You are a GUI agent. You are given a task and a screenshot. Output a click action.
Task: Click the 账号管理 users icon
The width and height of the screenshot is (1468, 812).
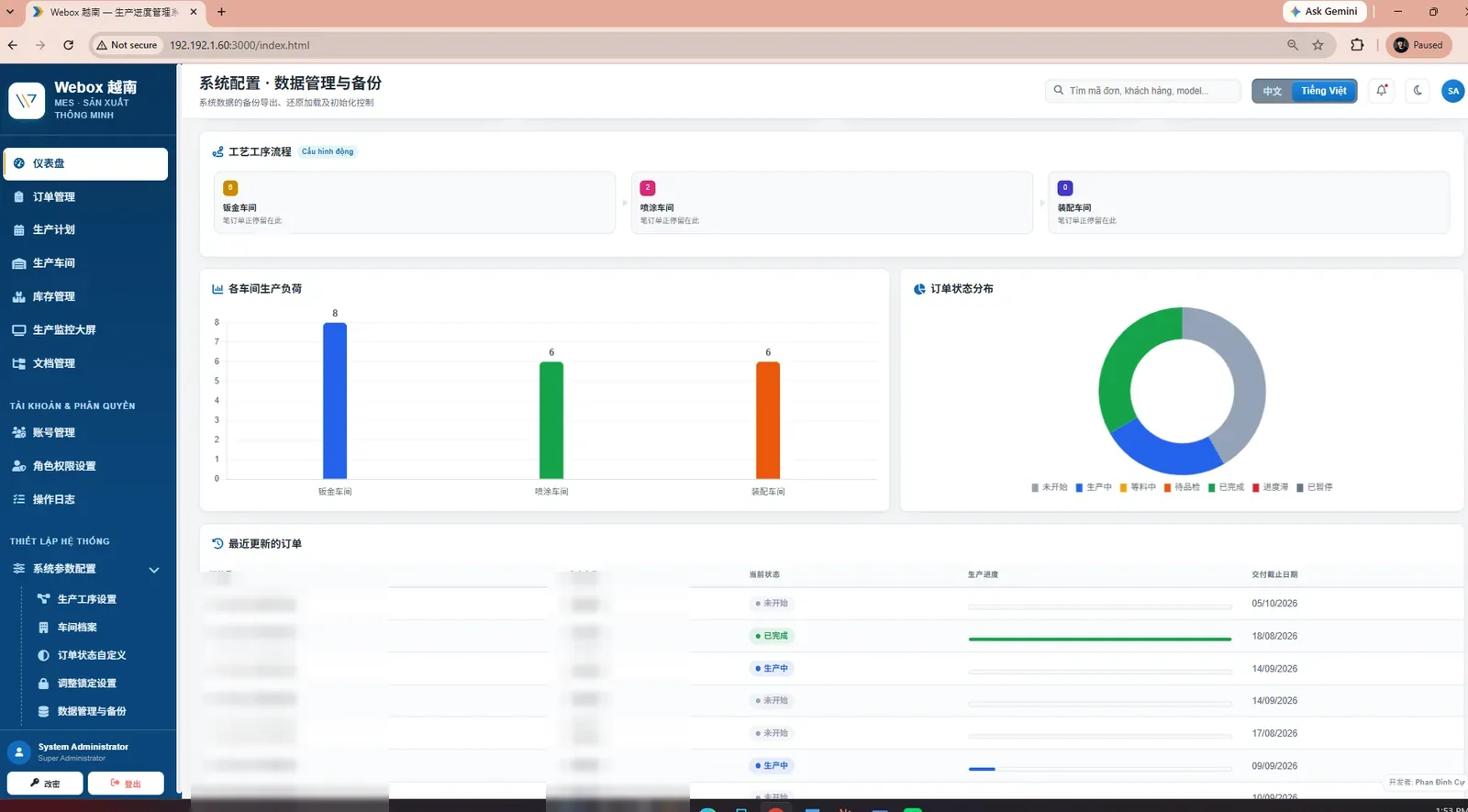18,432
